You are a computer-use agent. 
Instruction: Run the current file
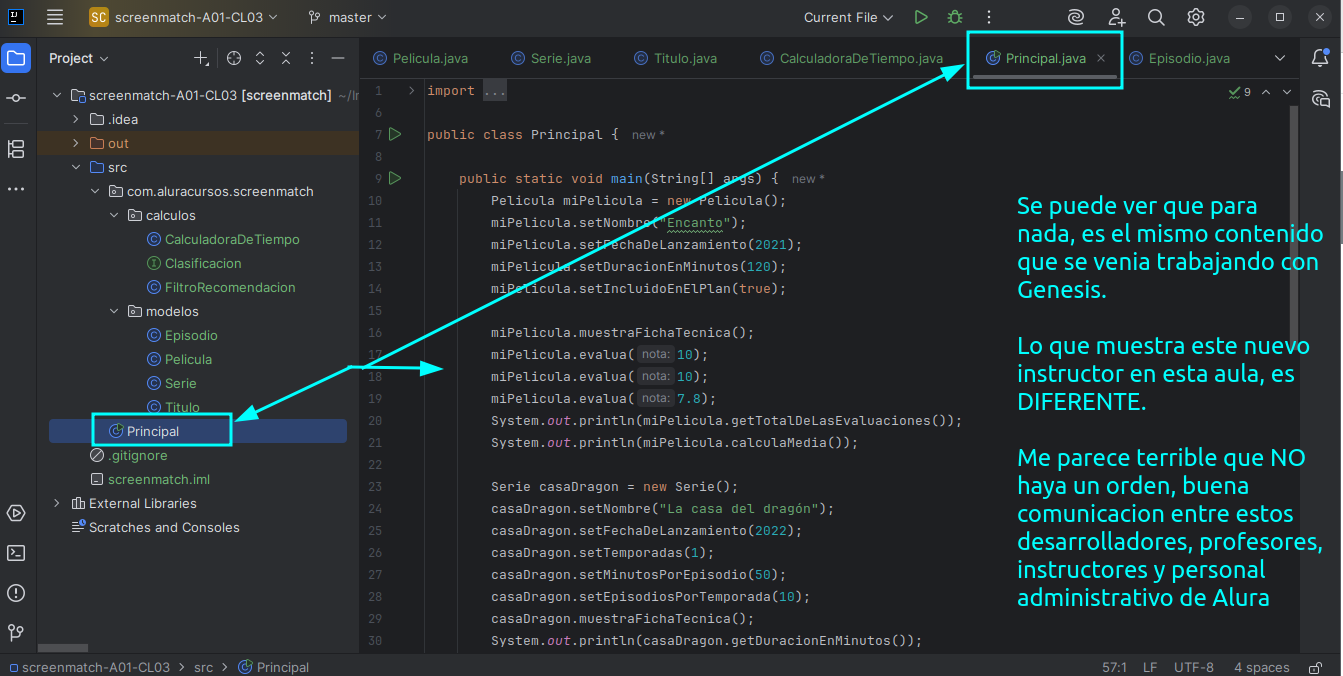921,17
